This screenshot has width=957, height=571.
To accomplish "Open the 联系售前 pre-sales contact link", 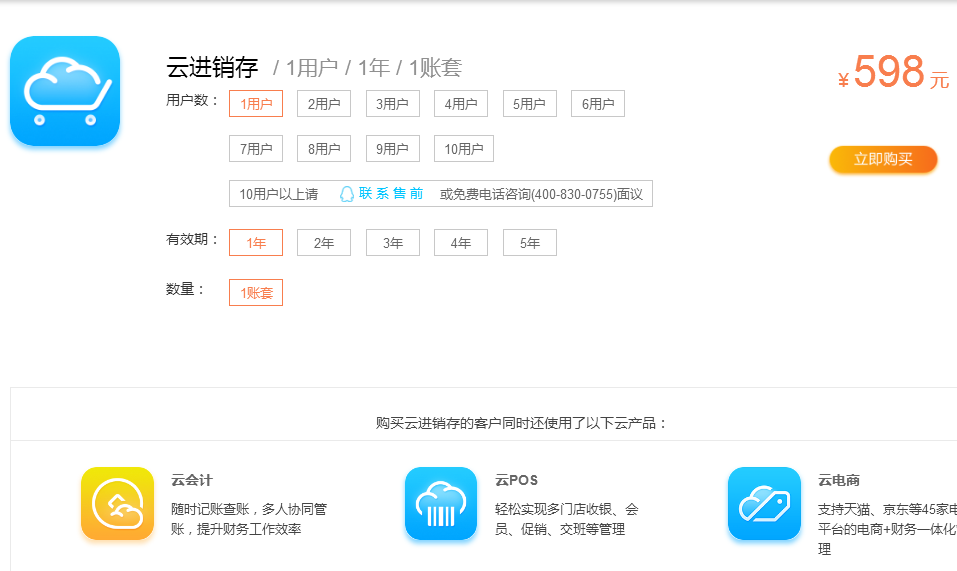I will 391,193.
